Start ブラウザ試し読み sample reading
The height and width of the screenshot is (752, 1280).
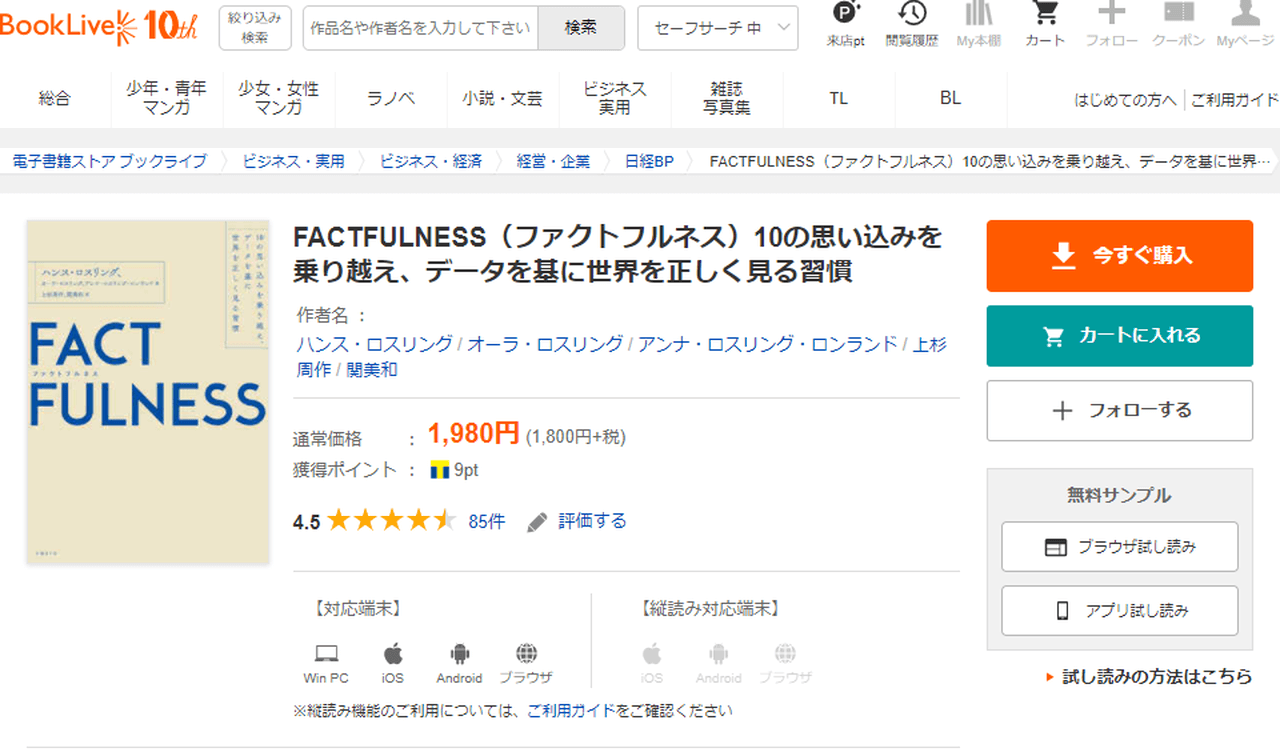[1119, 547]
